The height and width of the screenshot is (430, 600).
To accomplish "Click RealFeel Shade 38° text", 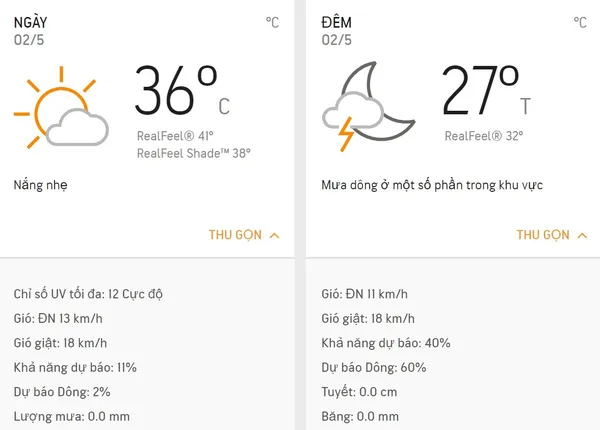I will (x=194, y=153).
